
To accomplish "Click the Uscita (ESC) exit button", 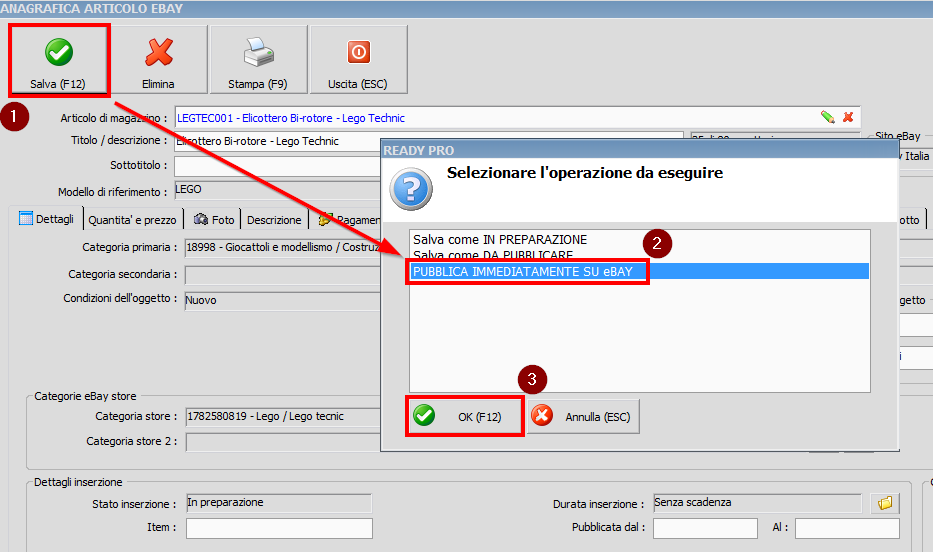I will tap(358, 59).
